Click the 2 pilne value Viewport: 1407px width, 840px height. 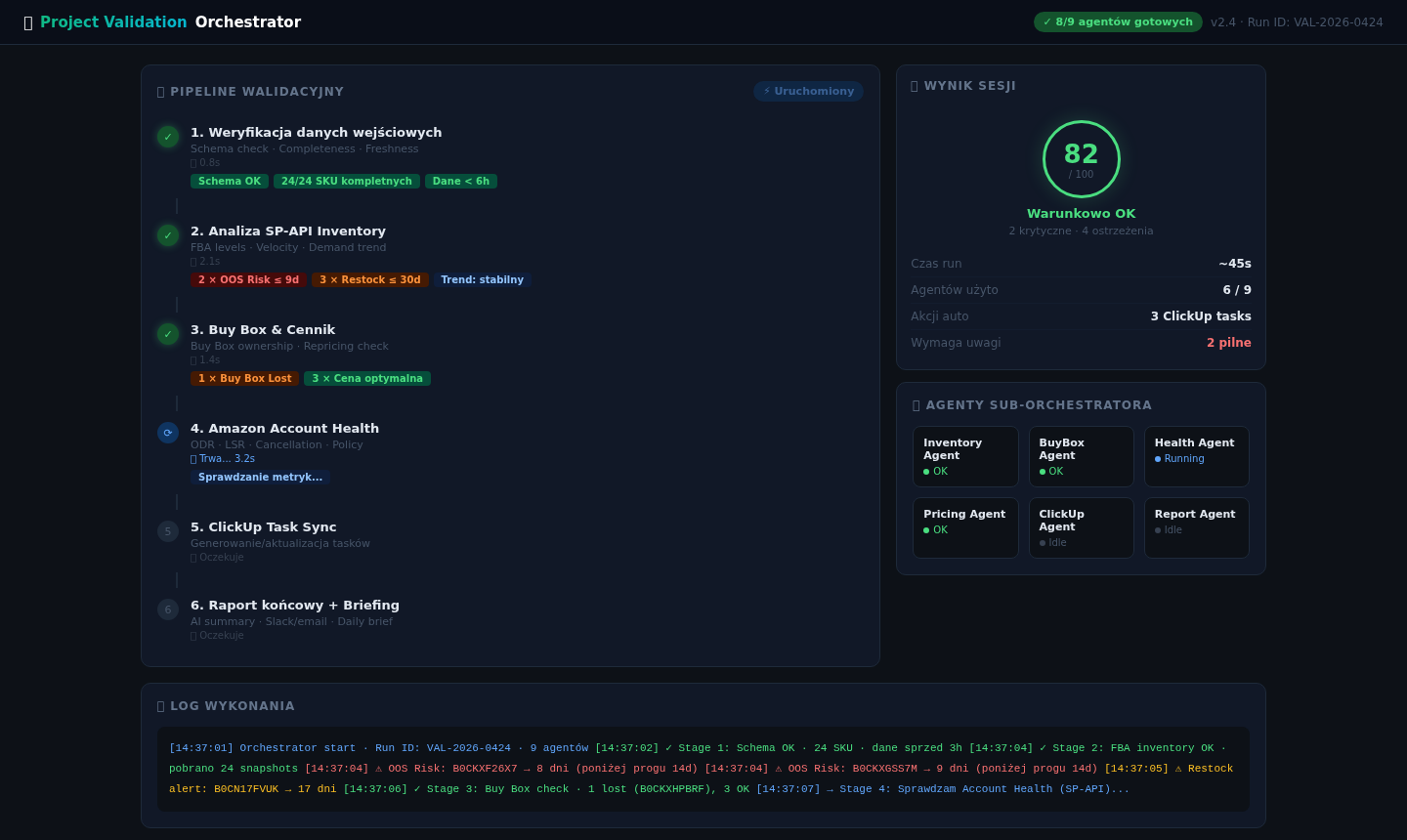coord(1229,343)
